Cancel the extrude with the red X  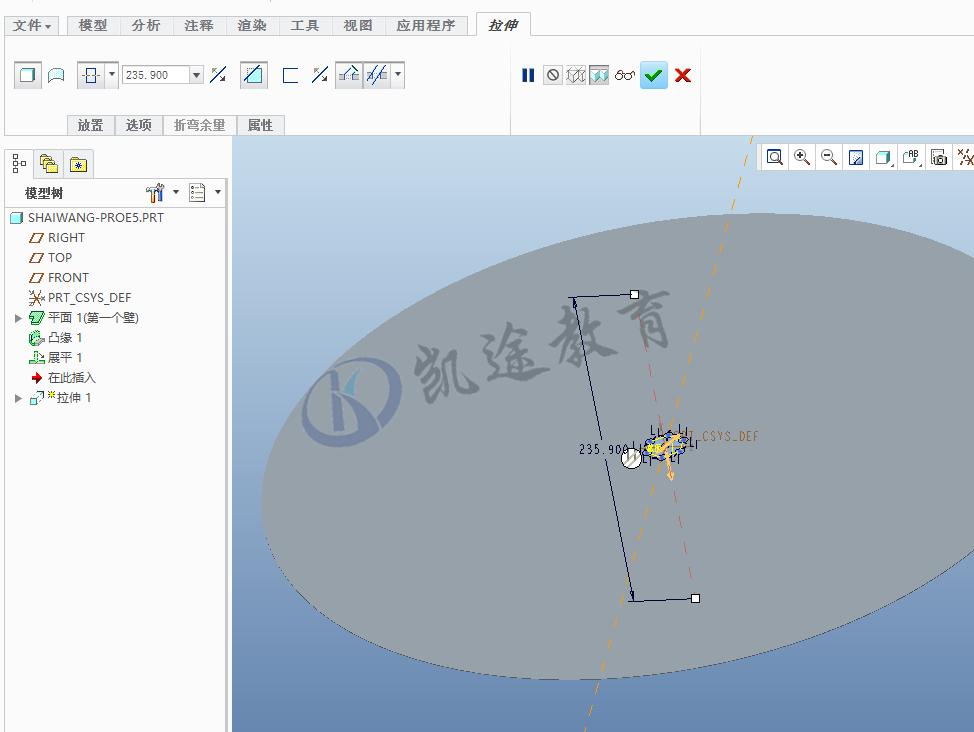tap(682, 74)
